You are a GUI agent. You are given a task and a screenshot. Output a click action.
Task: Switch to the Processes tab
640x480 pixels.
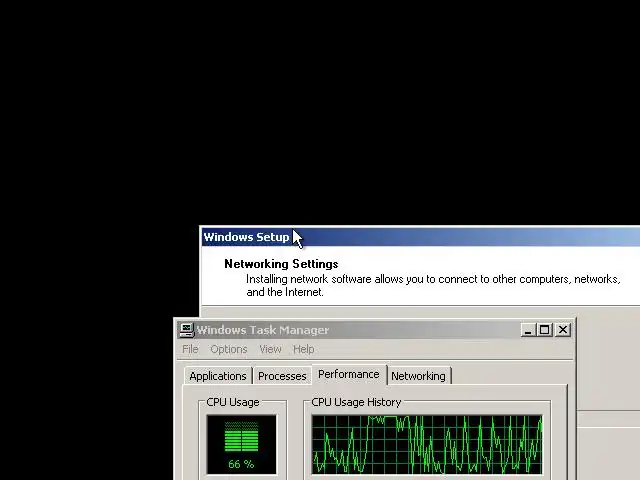pos(282,376)
